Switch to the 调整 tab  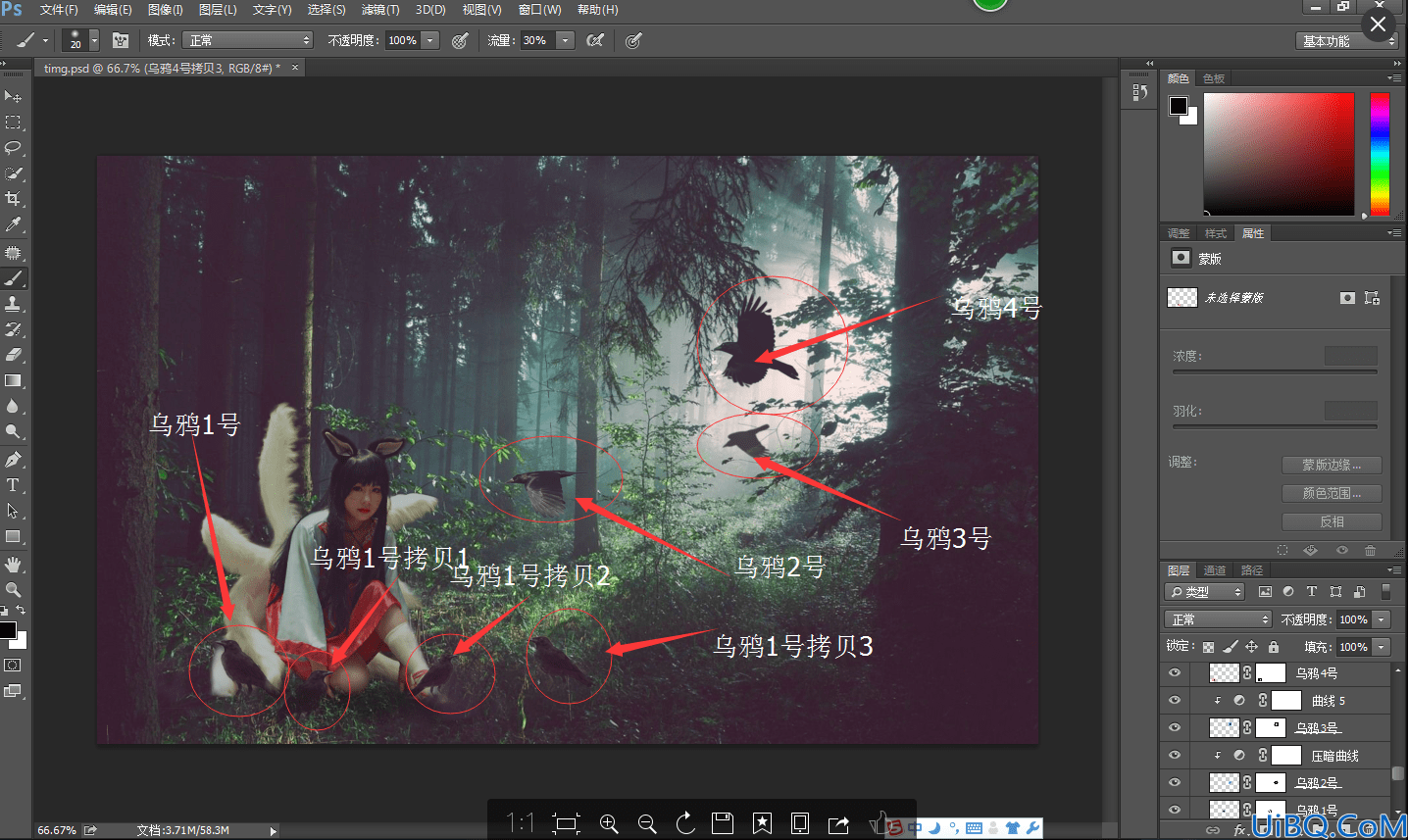tap(1179, 233)
